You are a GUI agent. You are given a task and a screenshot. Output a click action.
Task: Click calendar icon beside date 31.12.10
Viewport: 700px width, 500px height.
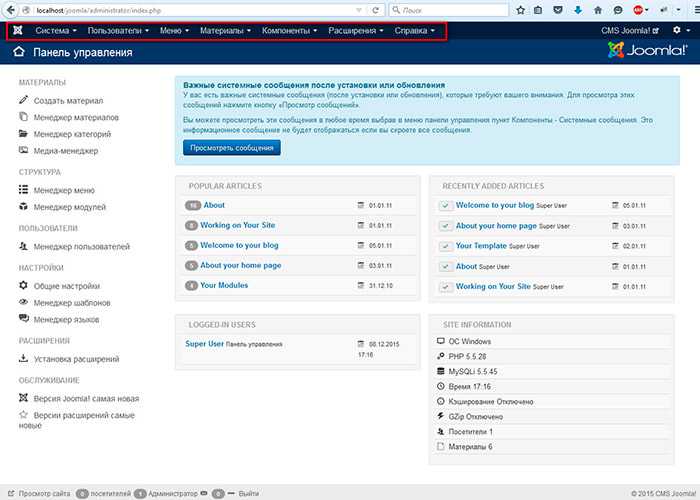pyautogui.click(x=361, y=285)
